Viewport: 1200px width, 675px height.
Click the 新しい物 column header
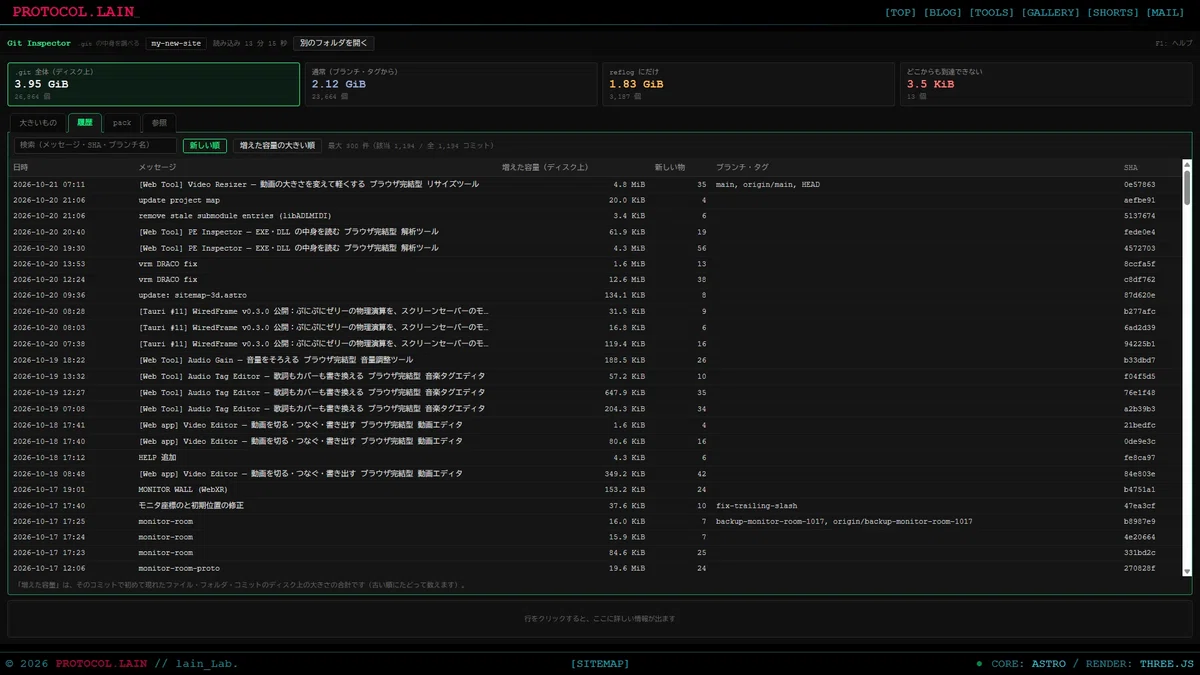click(670, 167)
